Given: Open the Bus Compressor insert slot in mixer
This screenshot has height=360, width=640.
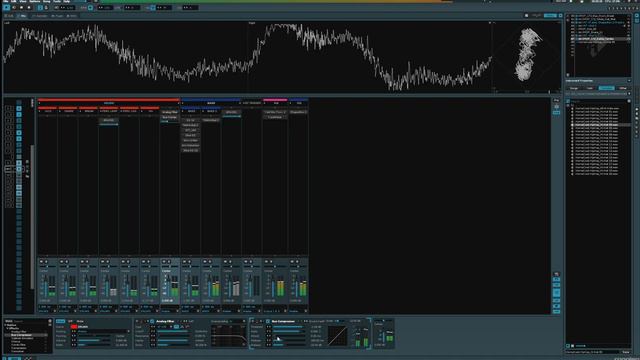Looking at the screenshot, I should [x=170, y=118].
